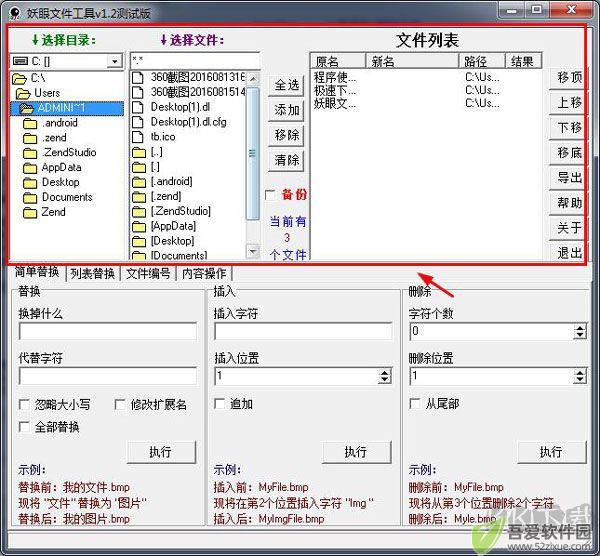Click the 移除 remove button
The image size is (600, 556).
point(287,135)
